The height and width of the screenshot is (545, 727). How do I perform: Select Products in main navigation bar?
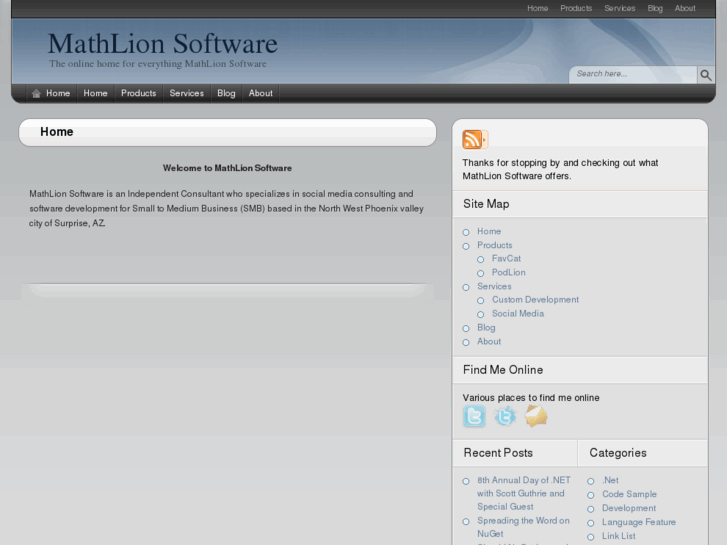(139, 93)
